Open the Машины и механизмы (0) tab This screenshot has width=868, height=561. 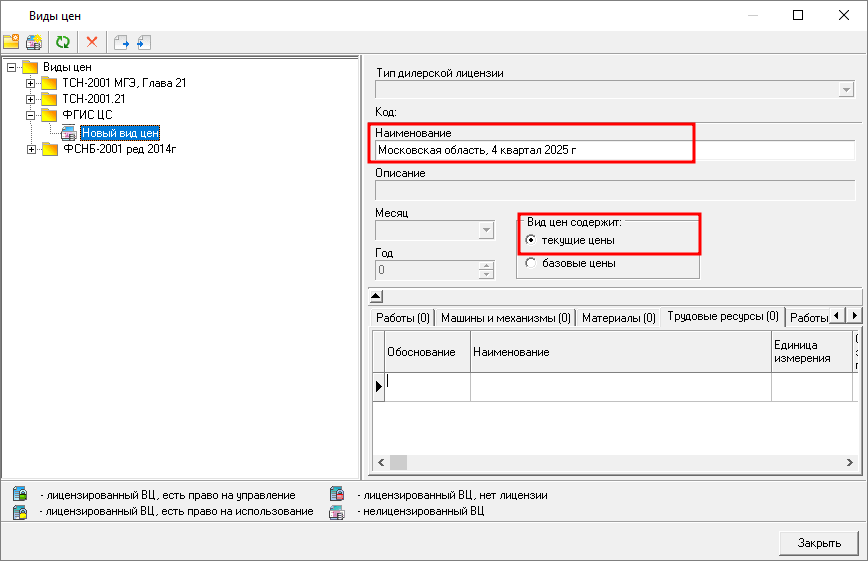[506, 318]
